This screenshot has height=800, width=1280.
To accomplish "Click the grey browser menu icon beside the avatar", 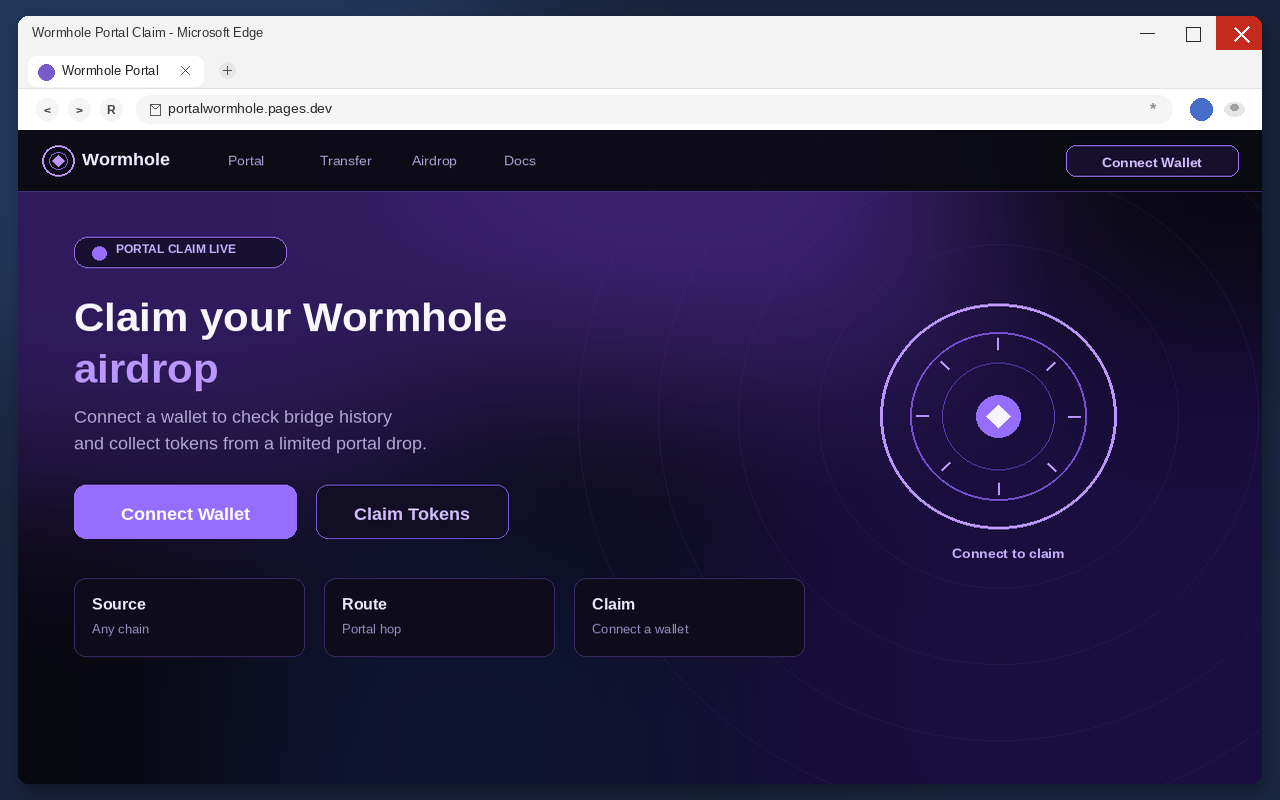I will pyautogui.click(x=1234, y=109).
